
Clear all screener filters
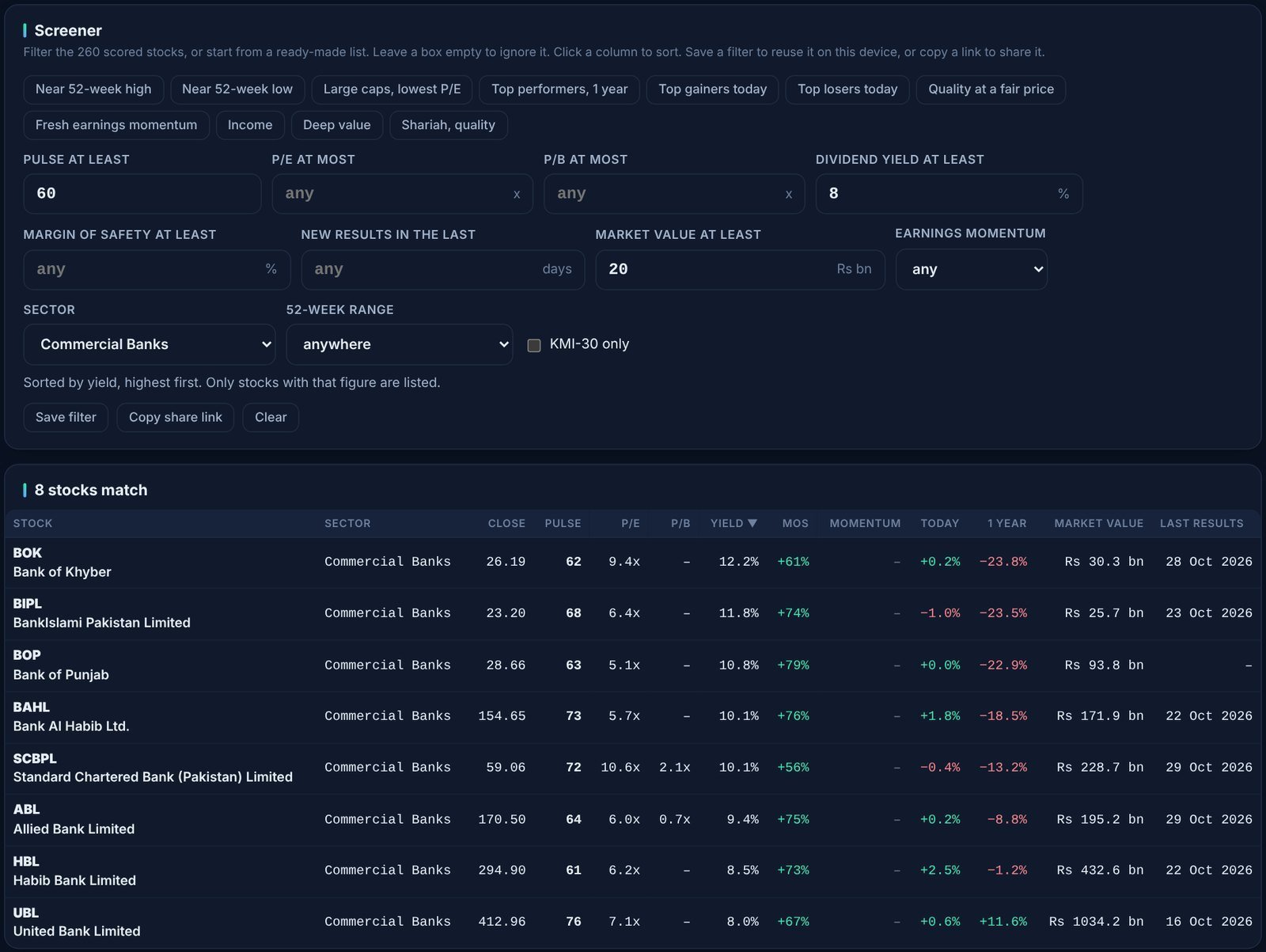coord(271,417)
